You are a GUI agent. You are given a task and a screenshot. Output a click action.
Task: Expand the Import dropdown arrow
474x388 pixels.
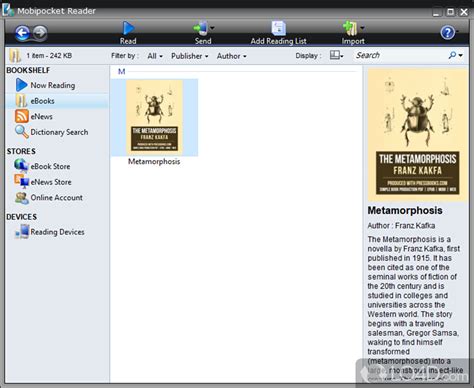pyautogui.click(x=362, y=28)
